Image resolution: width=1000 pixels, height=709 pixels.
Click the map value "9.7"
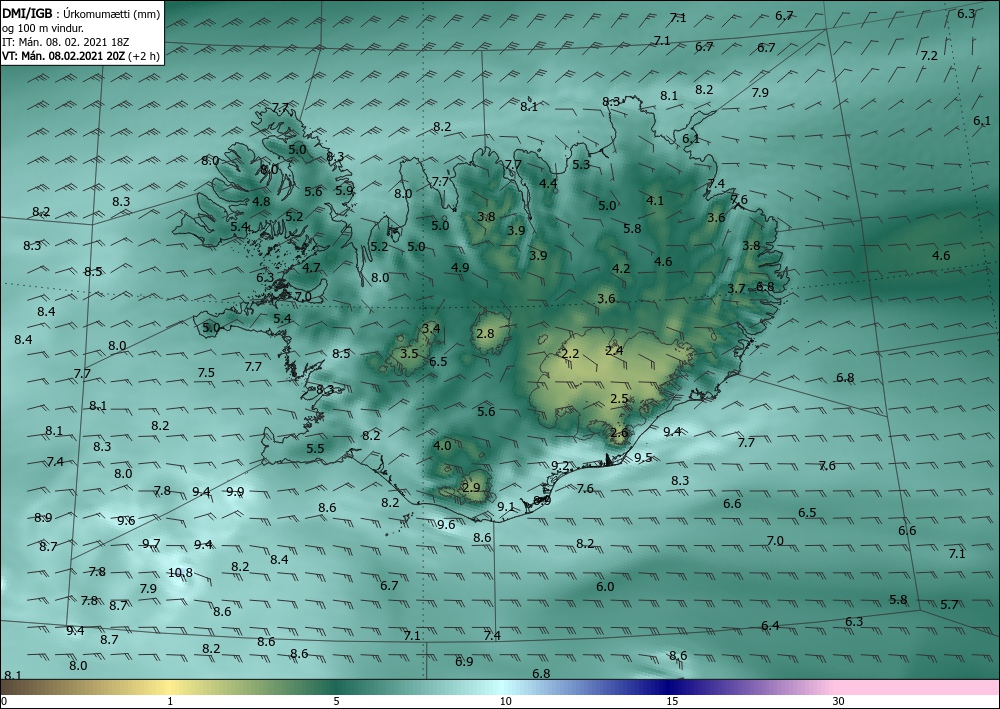(151, 543)
